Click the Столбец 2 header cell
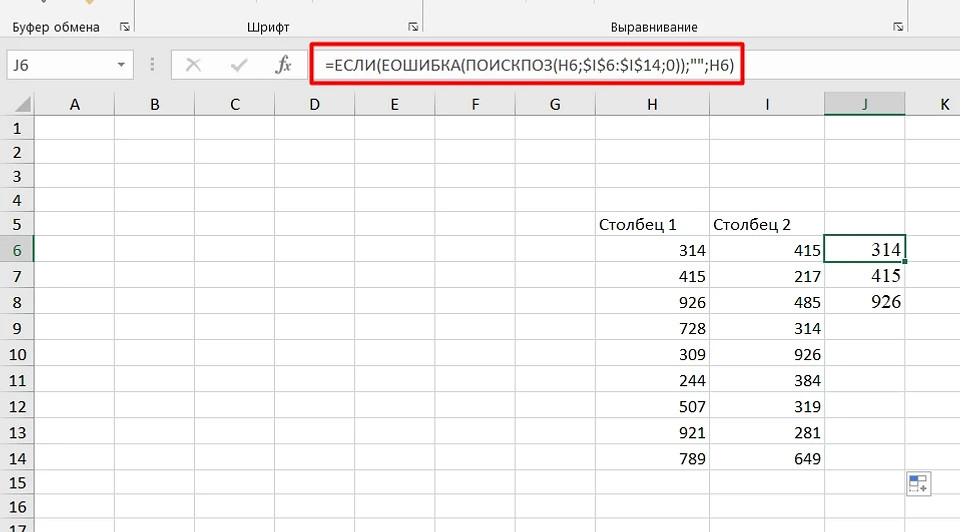This screenshot has height=532, width=960. (766, 224)
